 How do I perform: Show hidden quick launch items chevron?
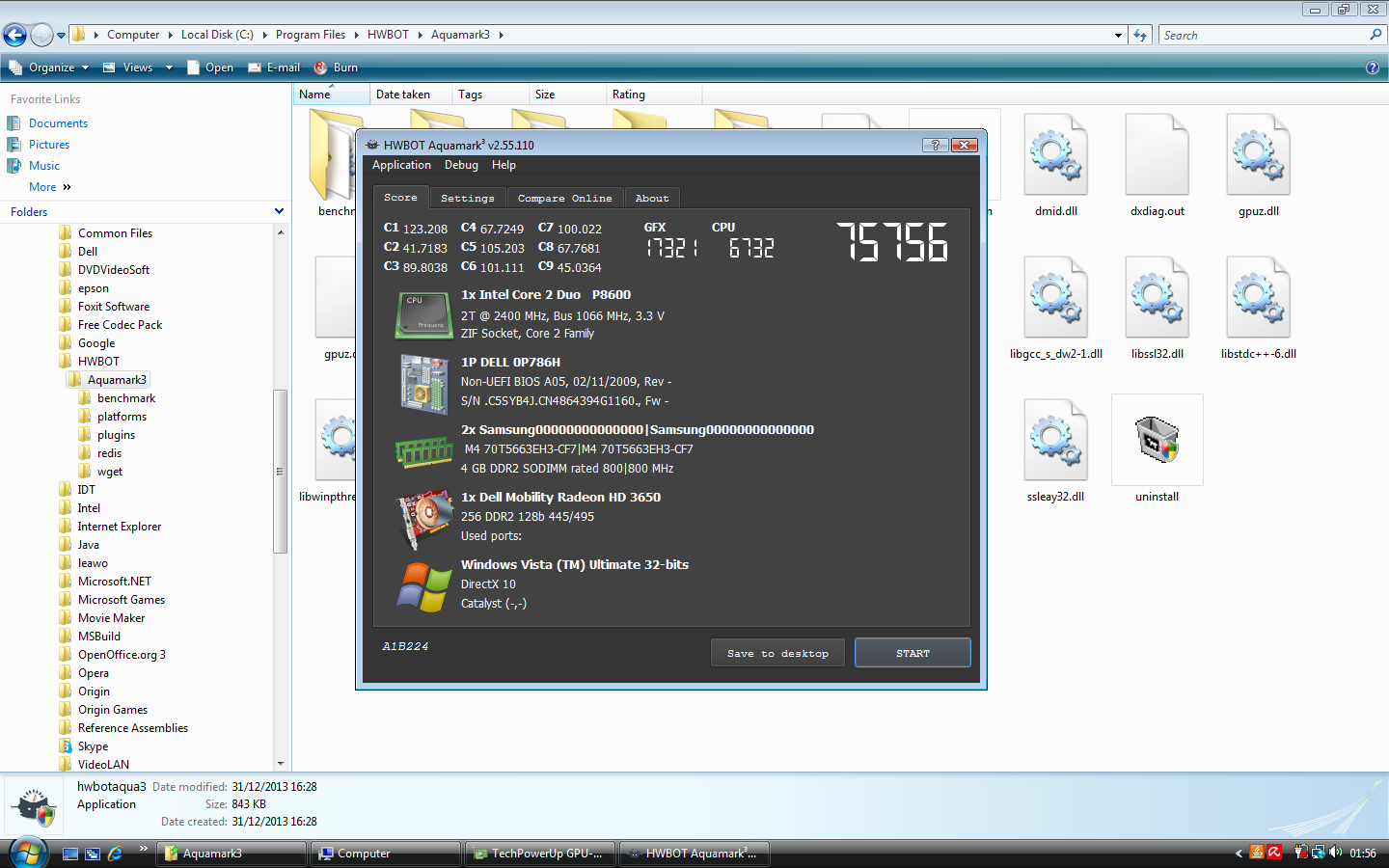tap(143, 849)
